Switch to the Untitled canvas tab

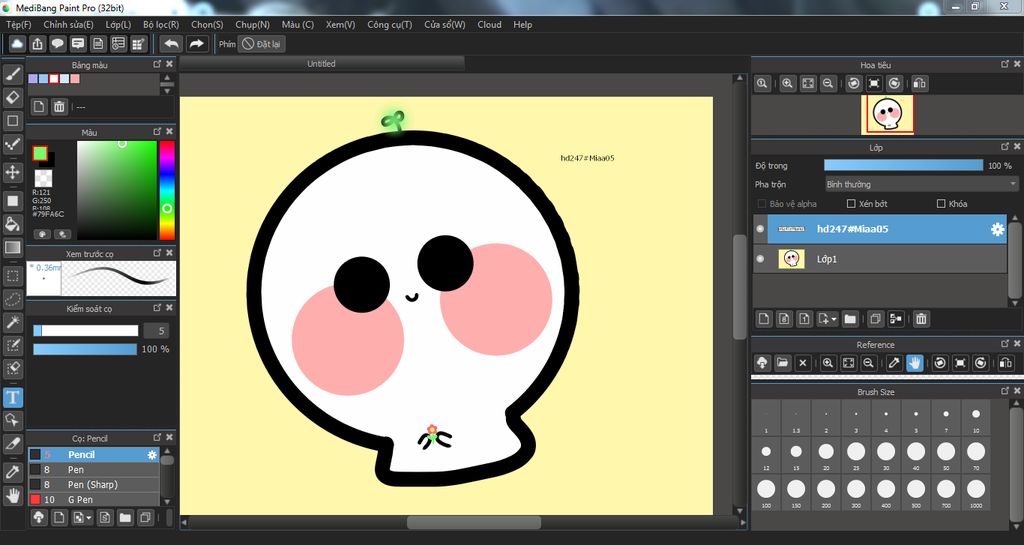click(x=321, y=63)
